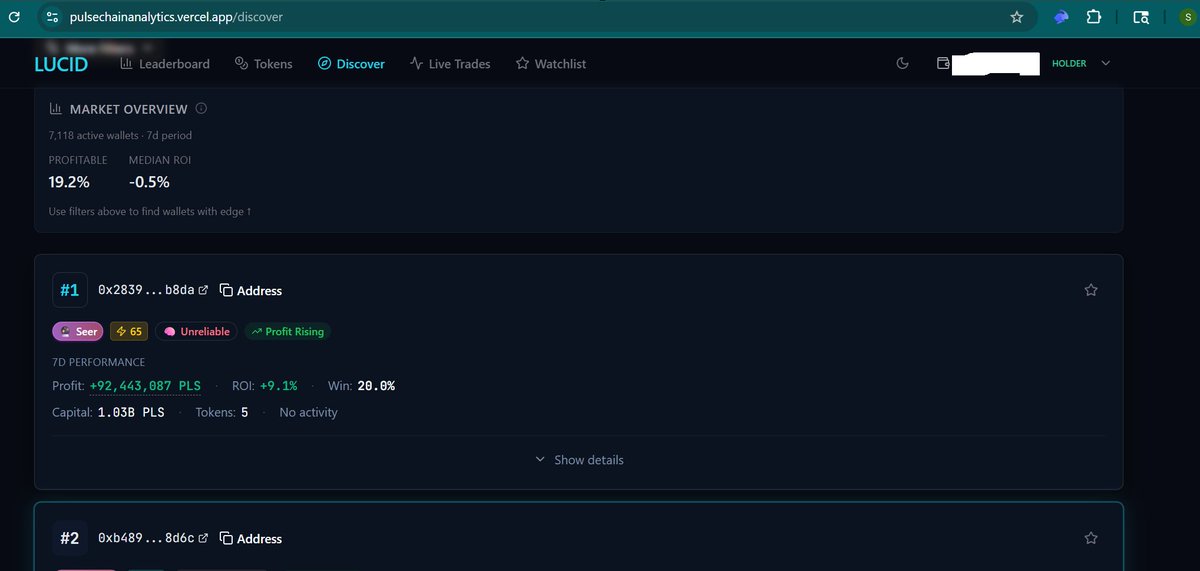
Task: Expand Show details for wallet #1
Action: pyautogui.click(x=580, y=460)
